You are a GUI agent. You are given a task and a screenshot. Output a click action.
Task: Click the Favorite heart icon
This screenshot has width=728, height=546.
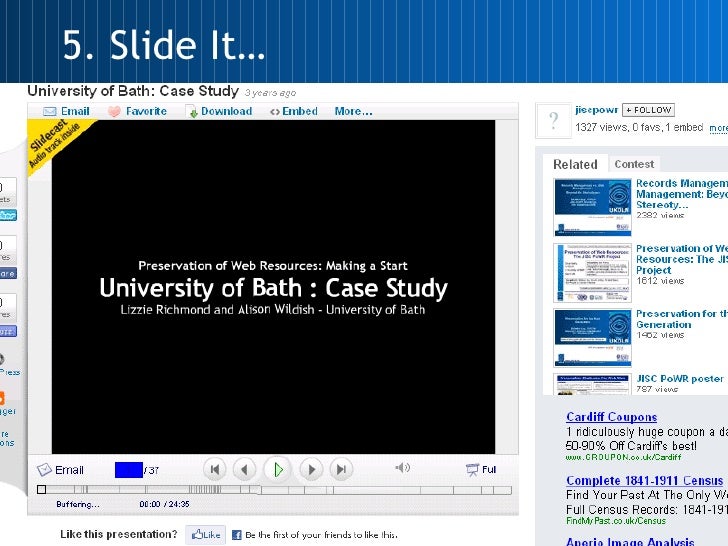114,111
